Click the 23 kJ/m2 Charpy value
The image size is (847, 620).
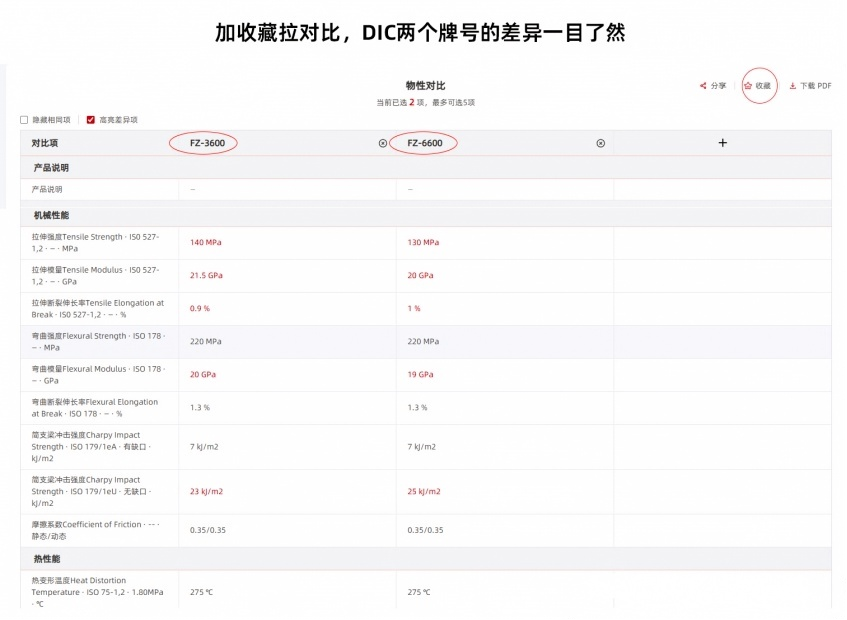click(206, 491)
